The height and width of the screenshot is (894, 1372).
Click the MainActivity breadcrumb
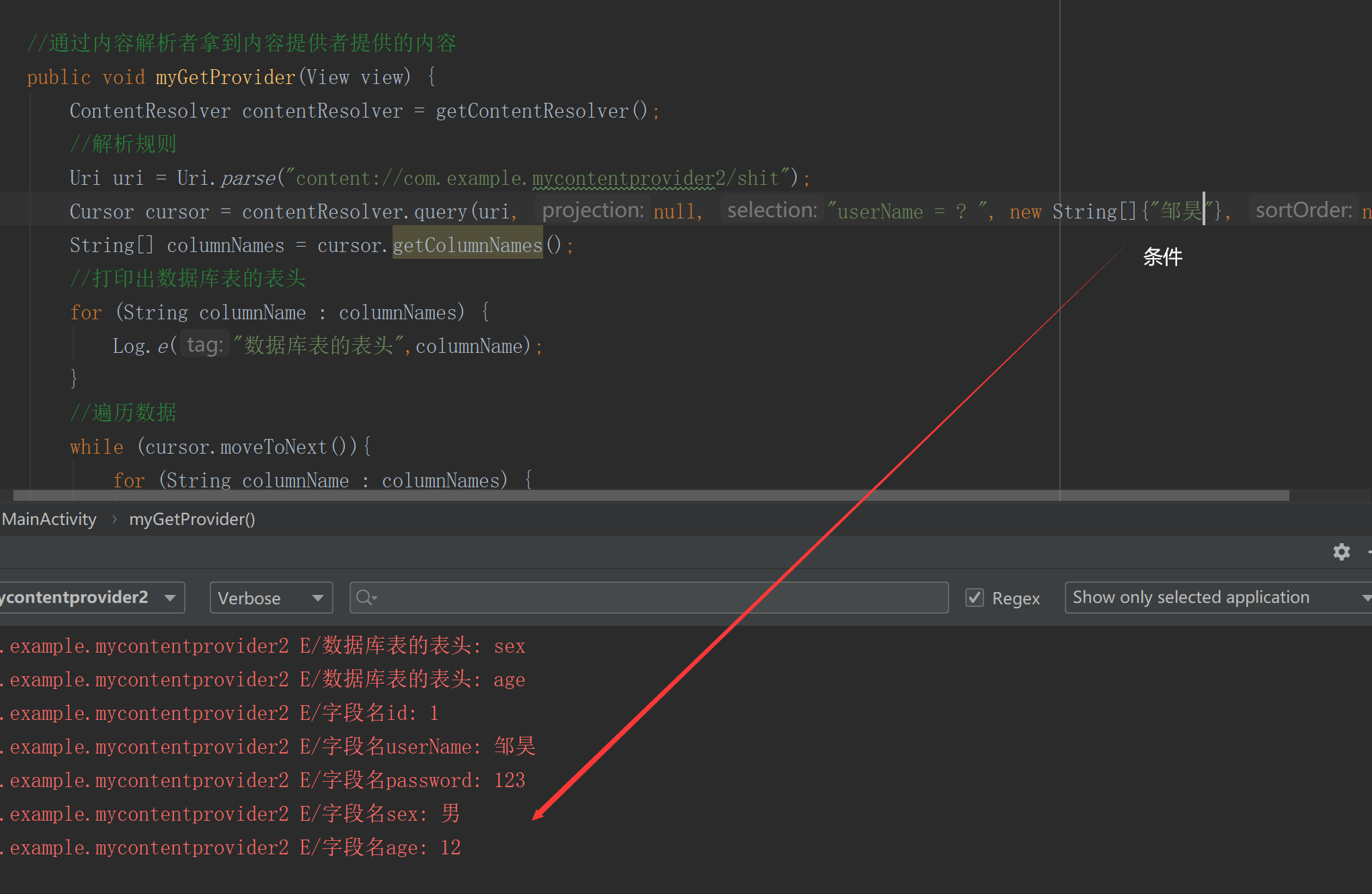click(x=49, y=520)
